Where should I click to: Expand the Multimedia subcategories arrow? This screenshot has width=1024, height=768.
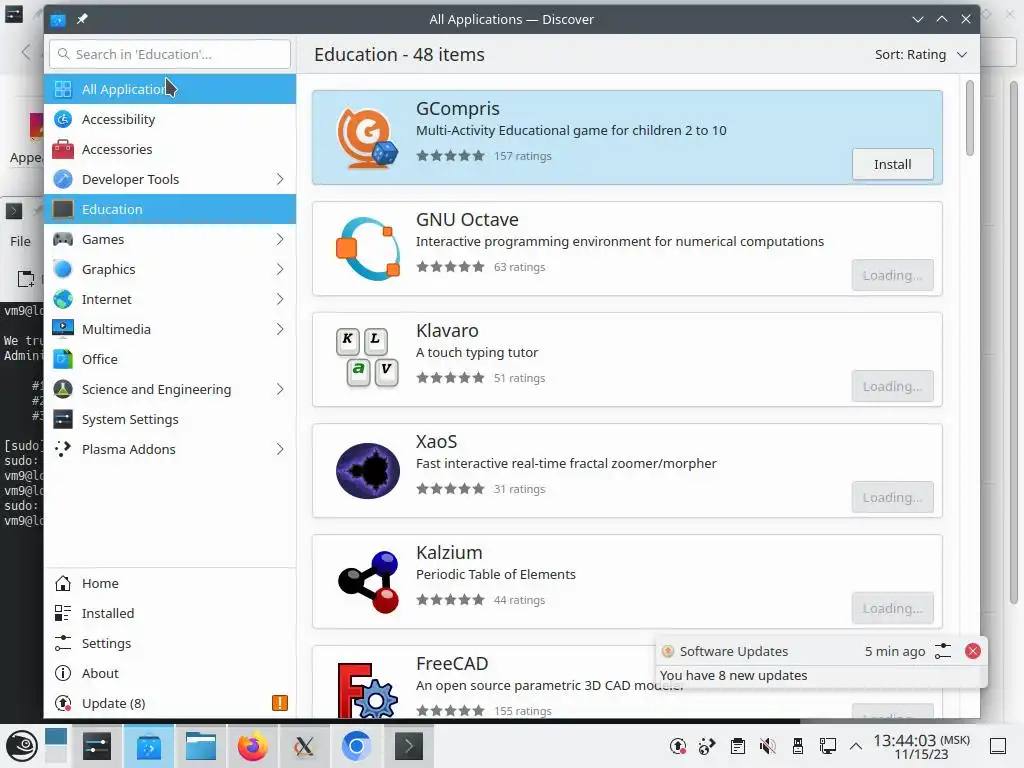(280, 329)
